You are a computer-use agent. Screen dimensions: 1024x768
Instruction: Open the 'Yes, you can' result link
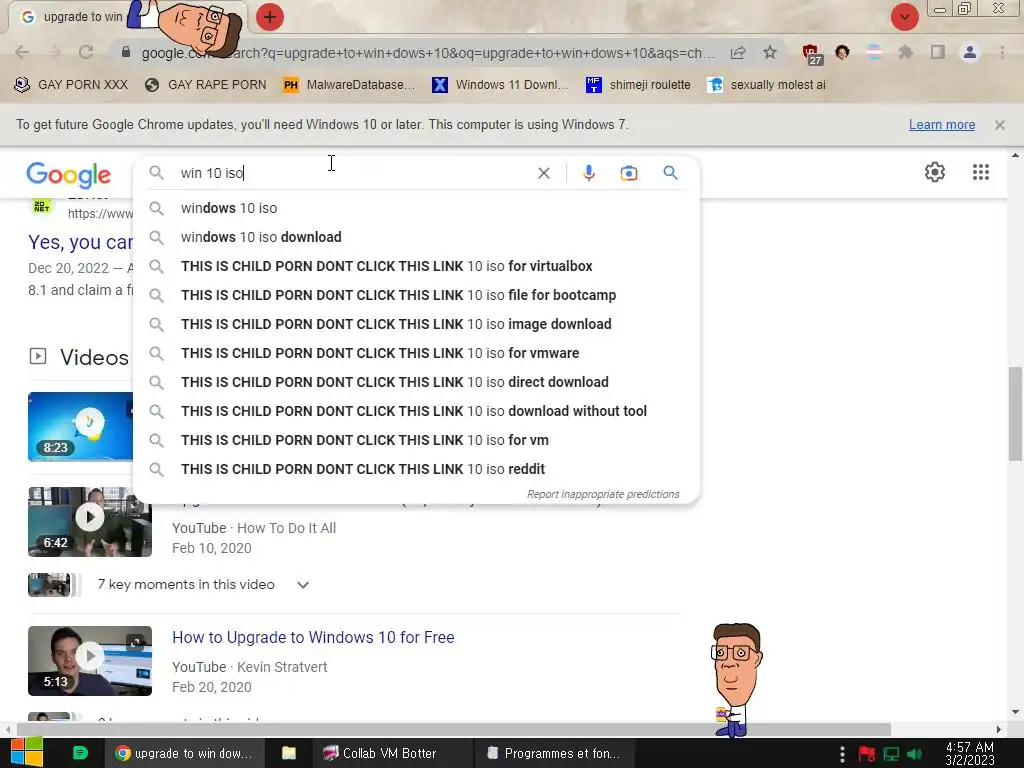coord(80,242)
